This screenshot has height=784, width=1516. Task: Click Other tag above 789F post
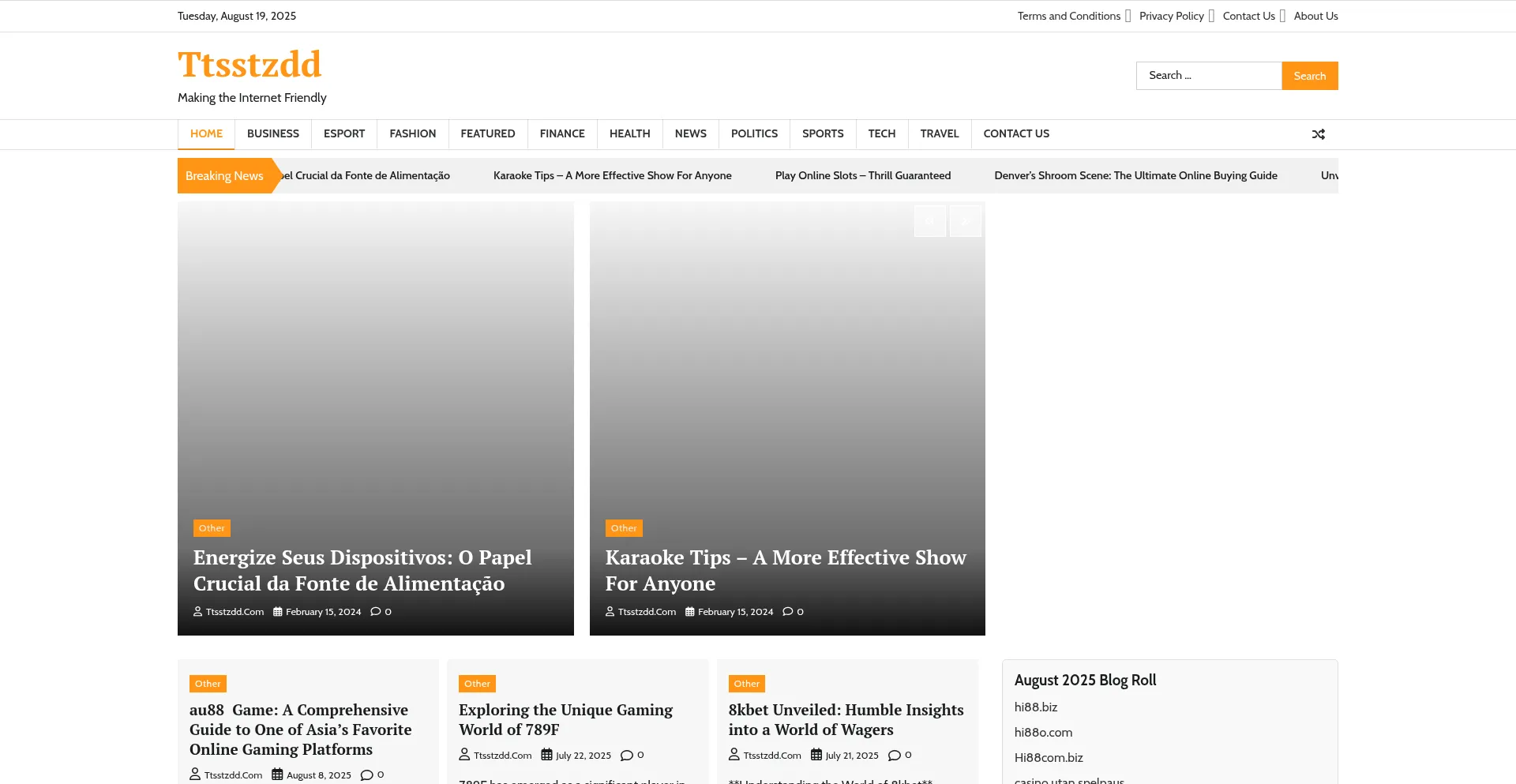pyautogui.click(x=477, y=684)
